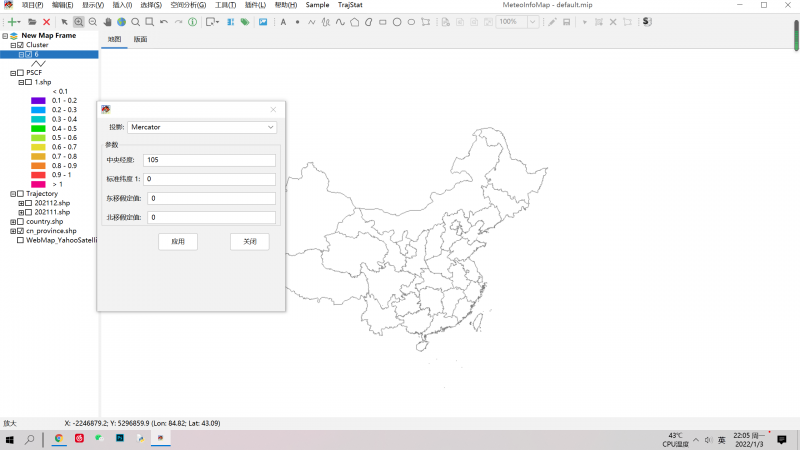Select the Zoom Out magnifier tool
The width and height of the screenshot is (800, 450).
(x=93, y=21)
